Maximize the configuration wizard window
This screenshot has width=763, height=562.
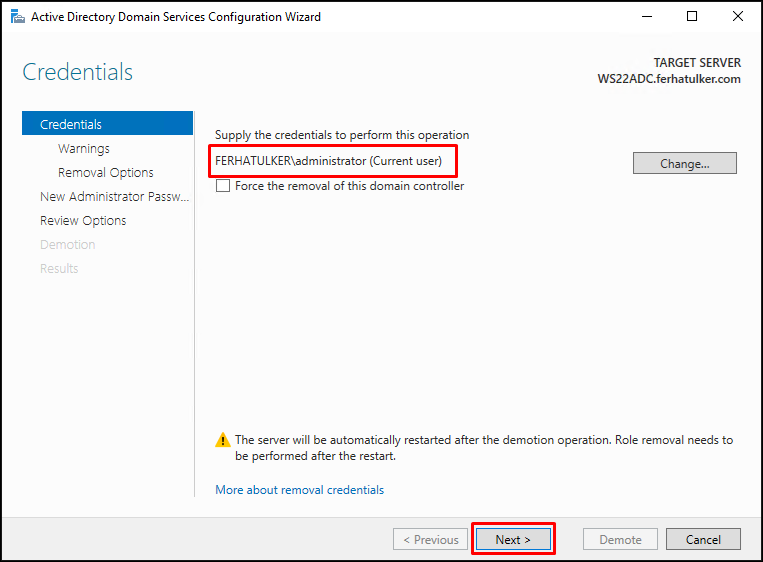click(x=691, y=17)
